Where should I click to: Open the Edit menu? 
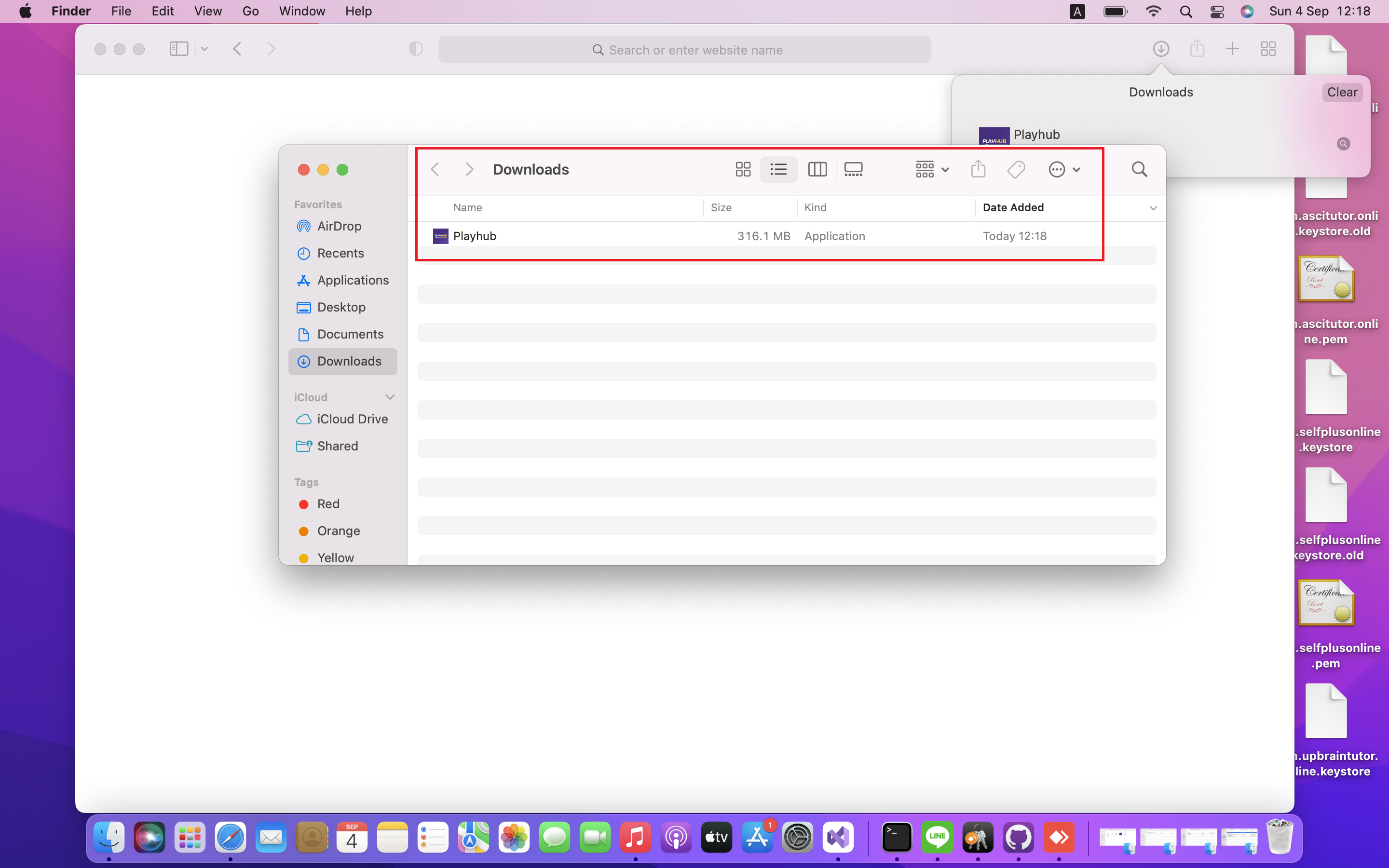(163, 11)
